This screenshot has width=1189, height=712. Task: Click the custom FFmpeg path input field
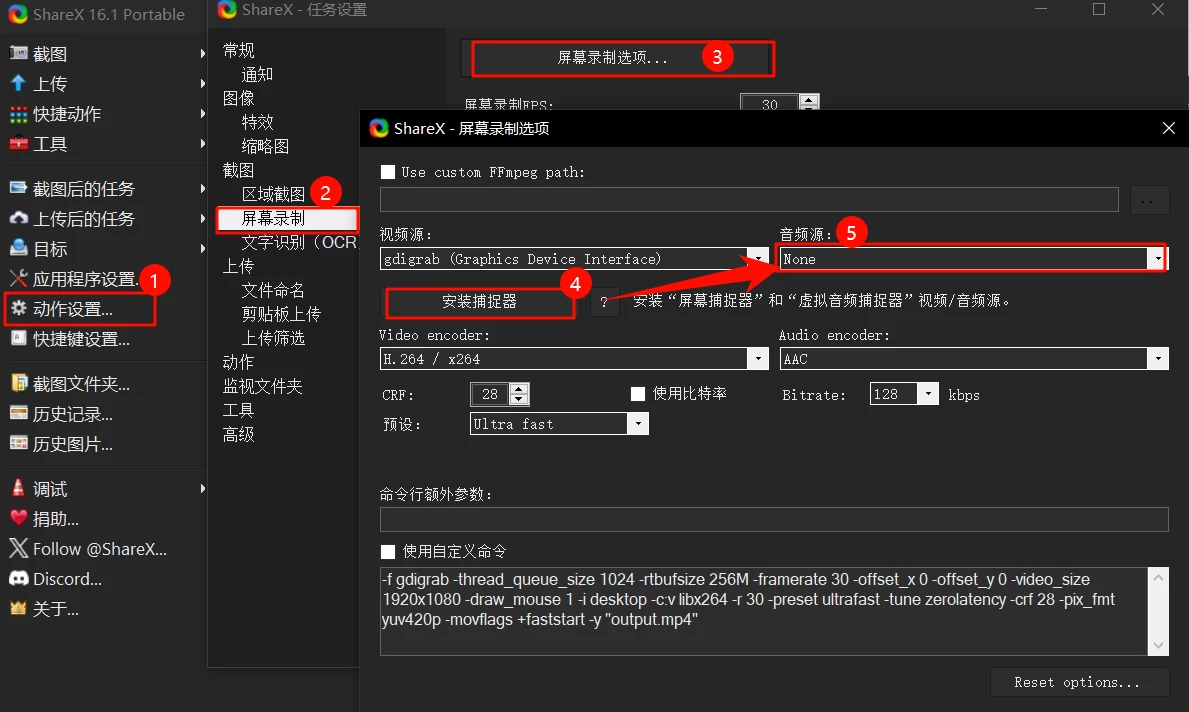(749, 199)
